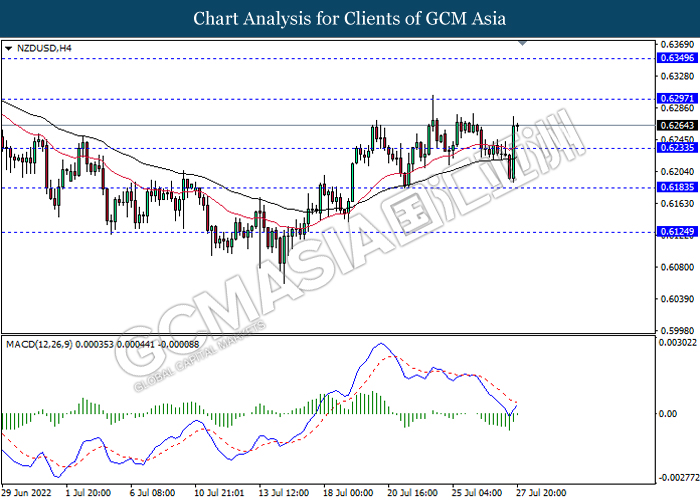
Task: Click the 13 Jul 12:00 time label
Action: (284, 493)
